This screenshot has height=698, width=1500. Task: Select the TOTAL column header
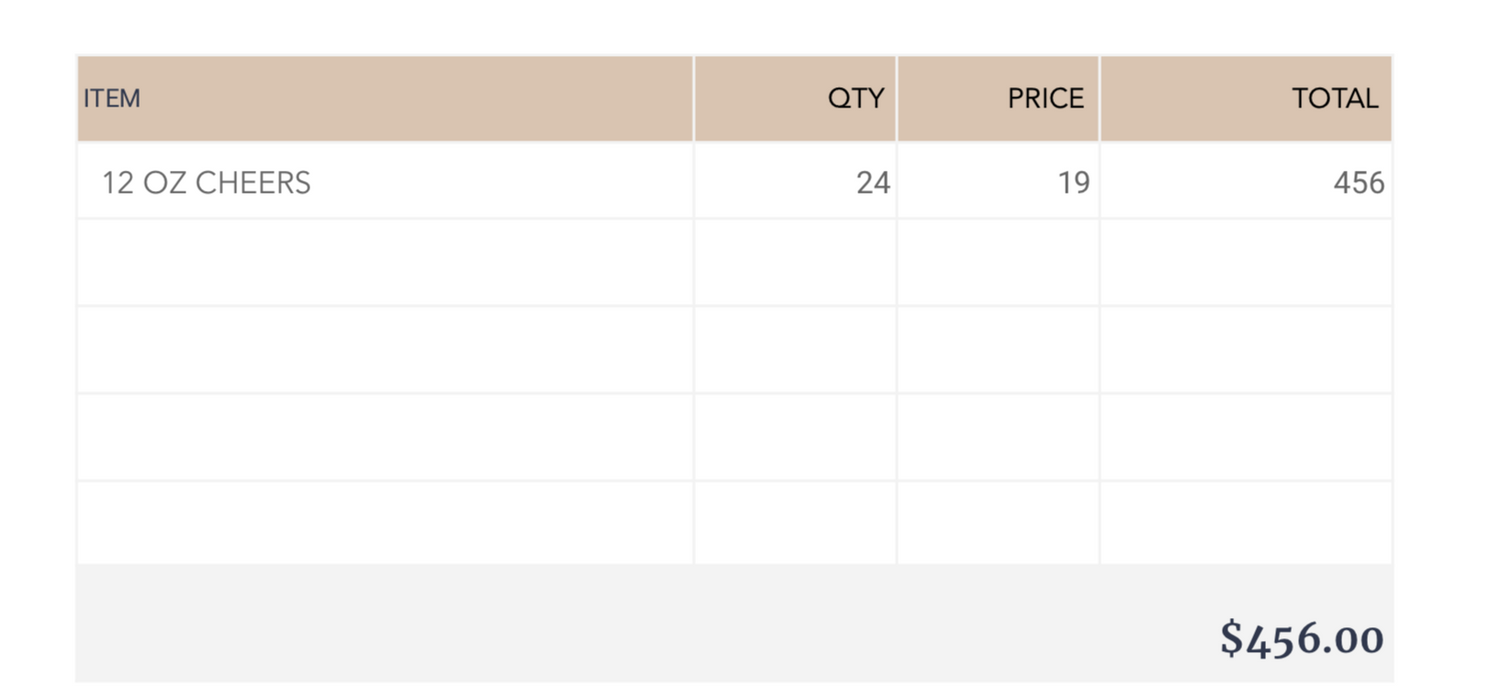1246,98
